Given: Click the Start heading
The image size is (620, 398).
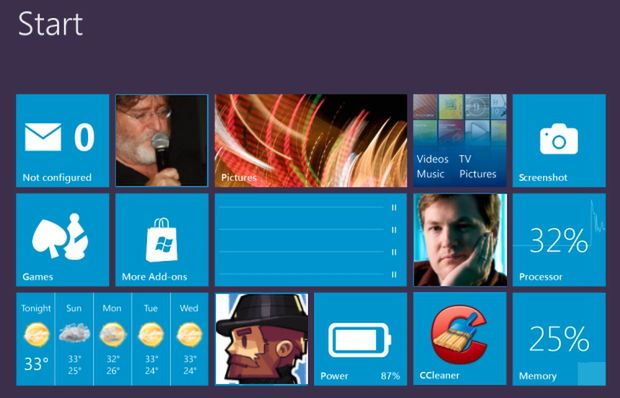Looking at the screenshot, I should pyautogui.click(x=51, y=24).
